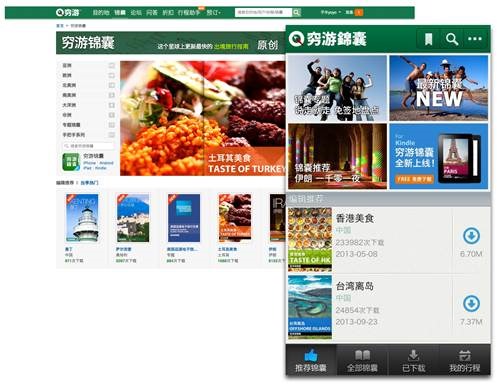The image size is (497, 385).
Task: Open 行程助手 in the website navbar
Action: [189, 13]
